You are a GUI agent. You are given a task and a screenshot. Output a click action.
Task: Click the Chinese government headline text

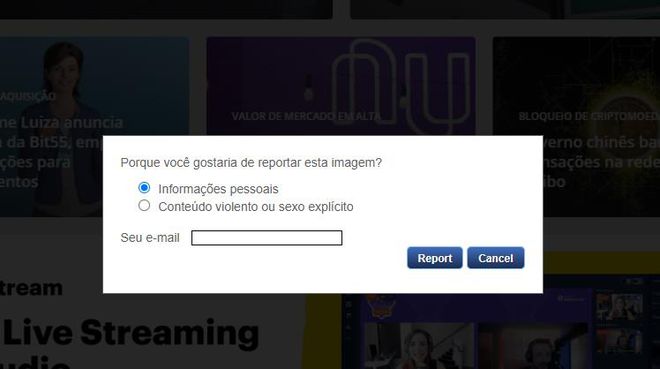(x=602, y=162)
